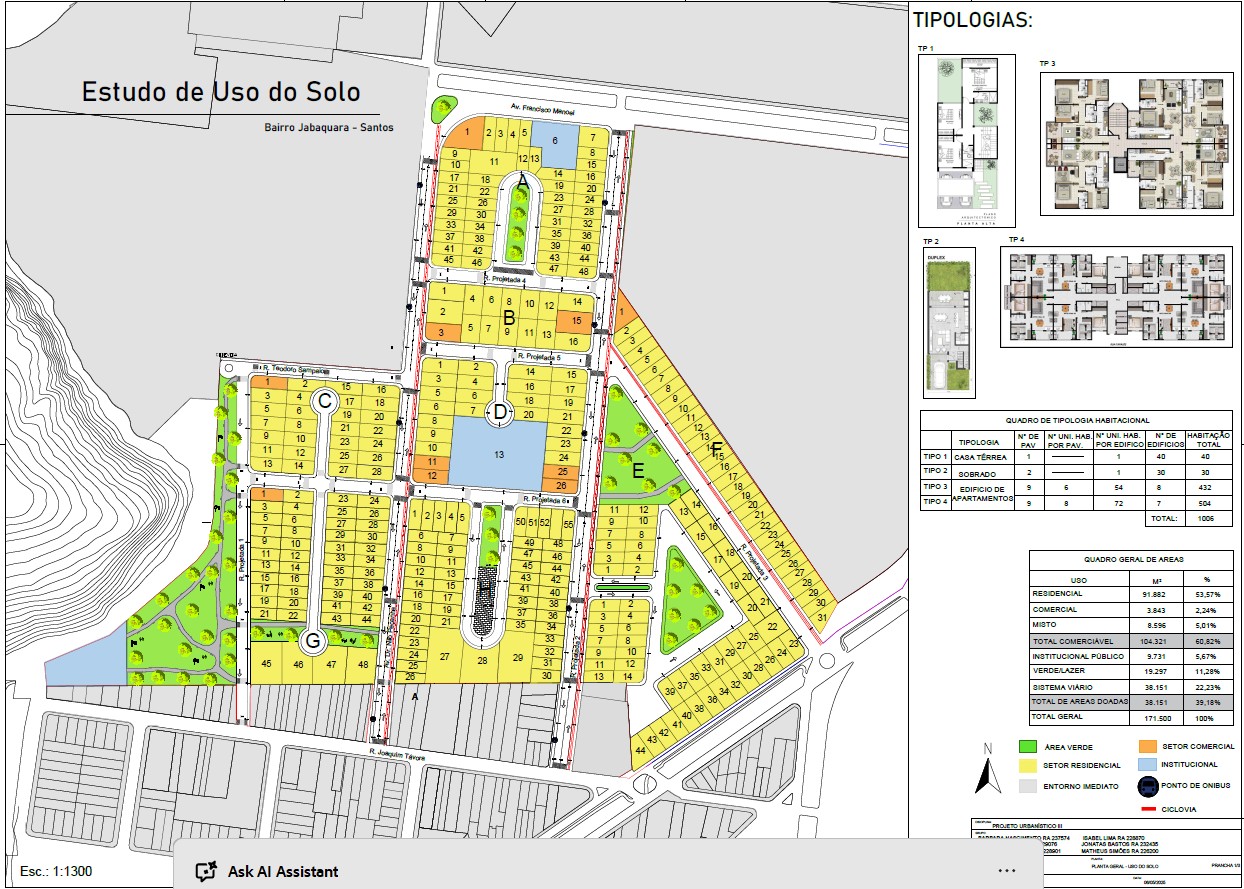The image size is (1244, 889).
Task: Click the Ask AI Assistant sparkle icon
Action: [x=207, y=871]
